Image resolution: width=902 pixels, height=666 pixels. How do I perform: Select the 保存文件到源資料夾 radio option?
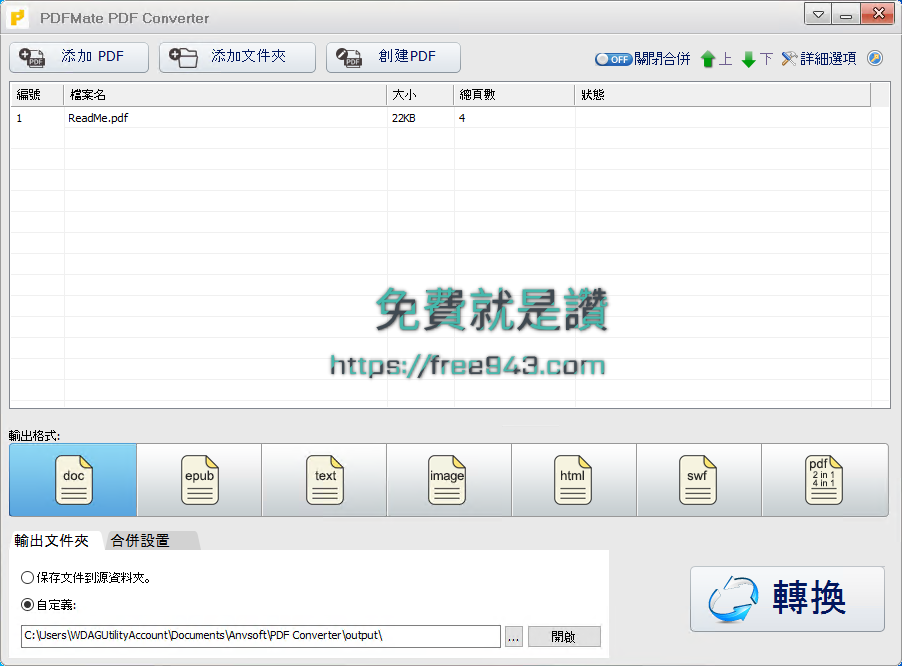29,577
